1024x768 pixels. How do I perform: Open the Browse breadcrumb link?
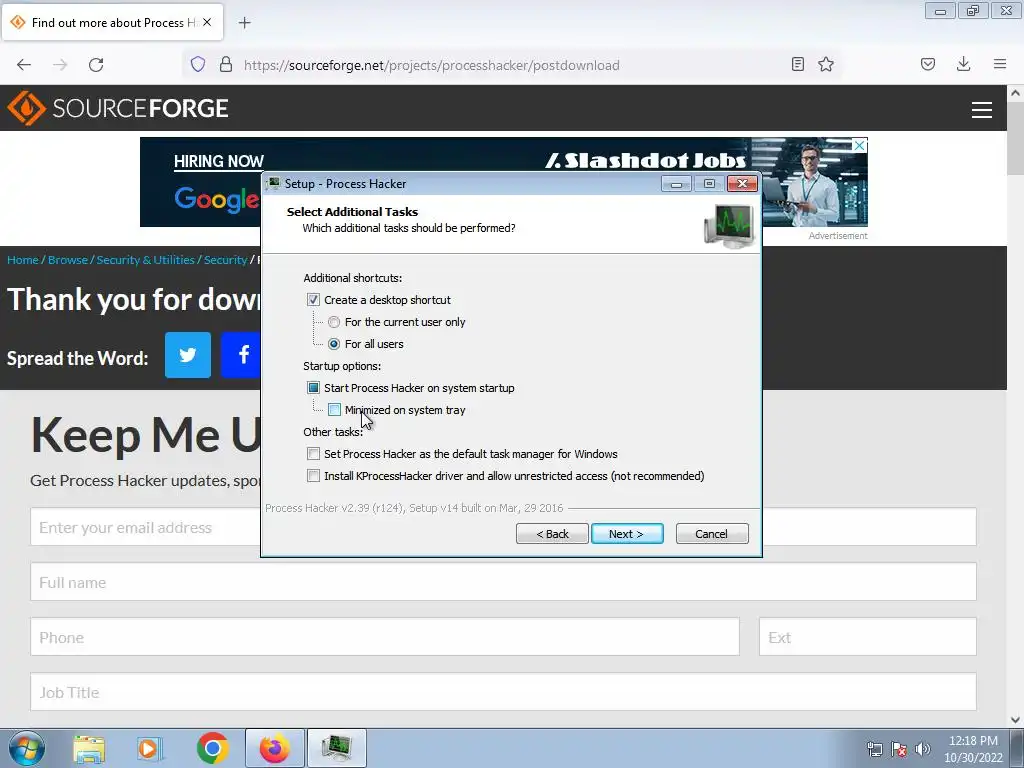pos(68,260)
